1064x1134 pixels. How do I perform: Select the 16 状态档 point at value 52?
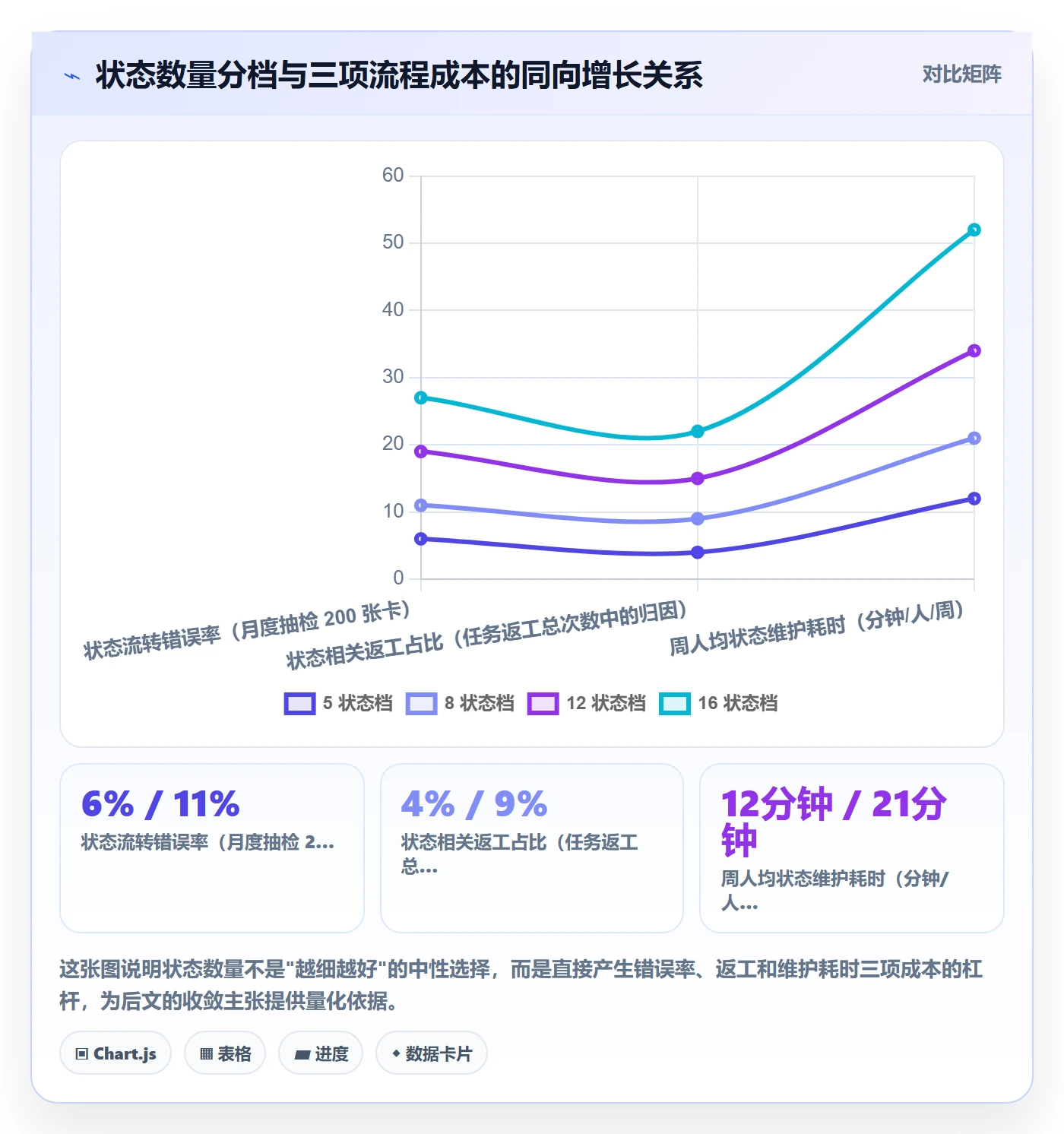coord(974,230)
